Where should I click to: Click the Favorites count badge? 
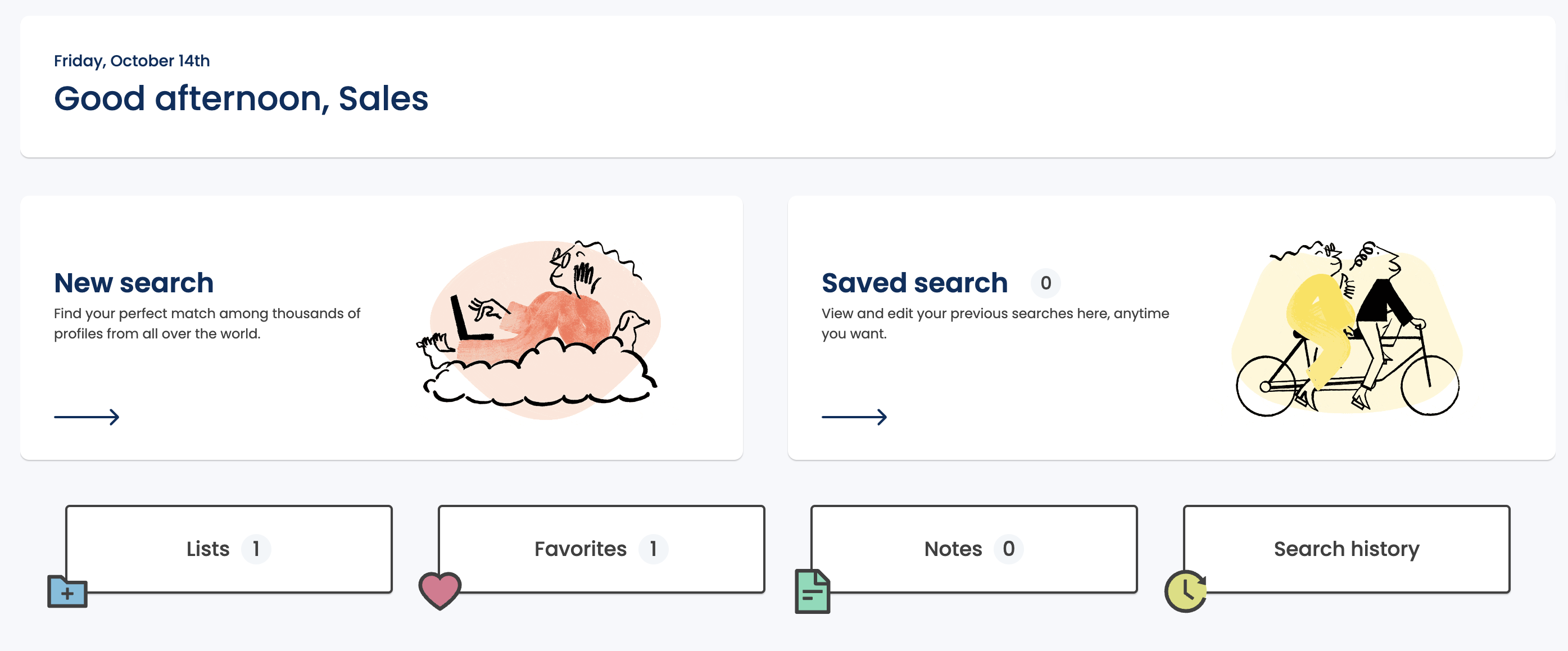pyautogui.click(x=653, y=549)
